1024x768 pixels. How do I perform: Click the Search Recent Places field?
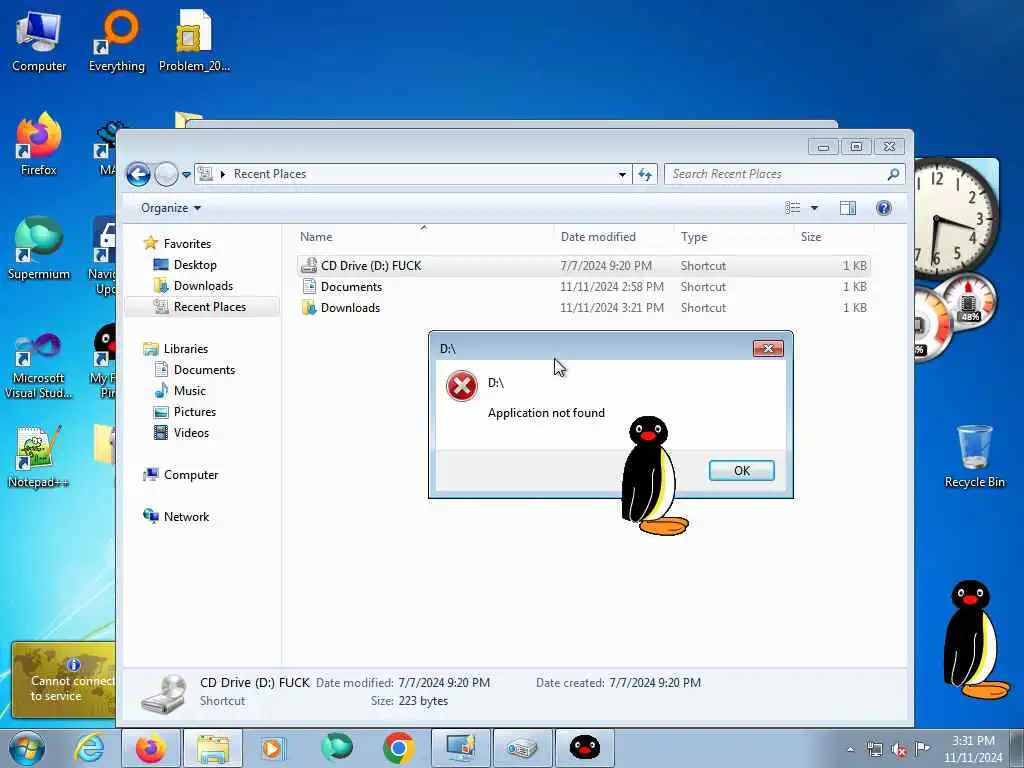pyautogui.click(x=784, y=174)
